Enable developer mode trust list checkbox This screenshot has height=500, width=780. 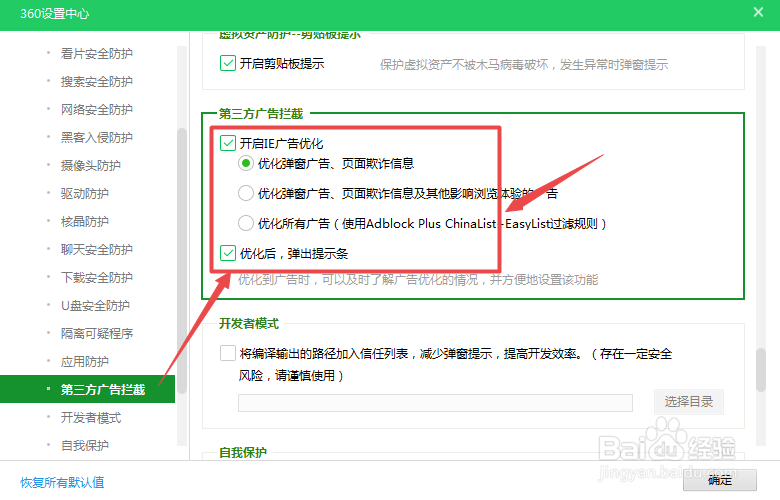228,353
